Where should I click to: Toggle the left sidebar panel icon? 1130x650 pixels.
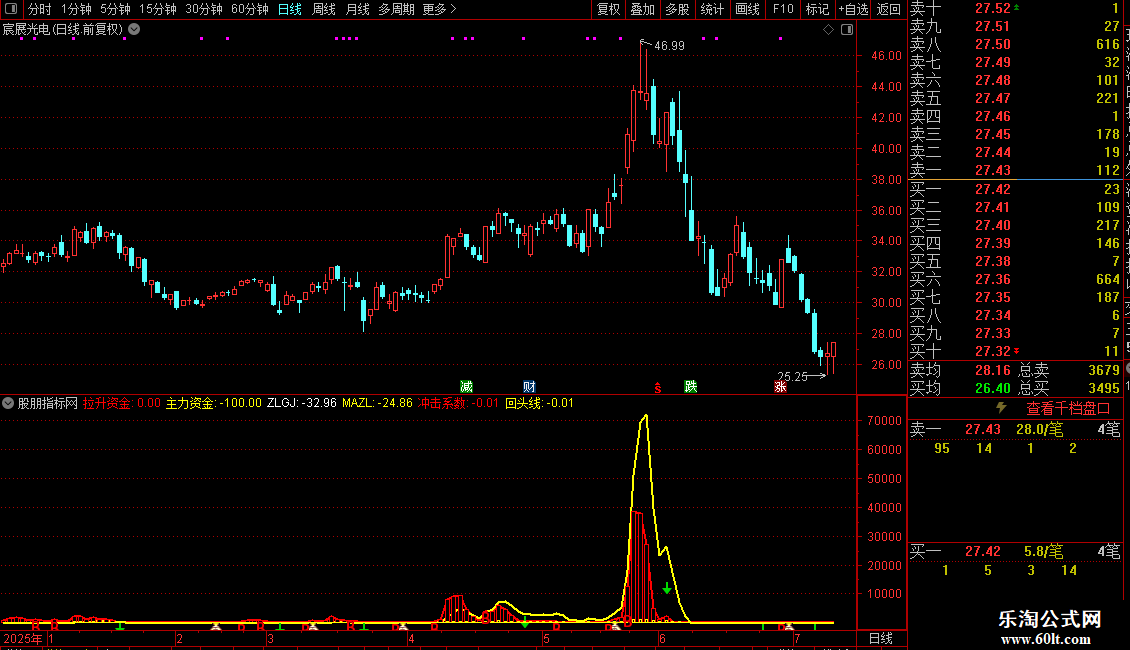11,9
